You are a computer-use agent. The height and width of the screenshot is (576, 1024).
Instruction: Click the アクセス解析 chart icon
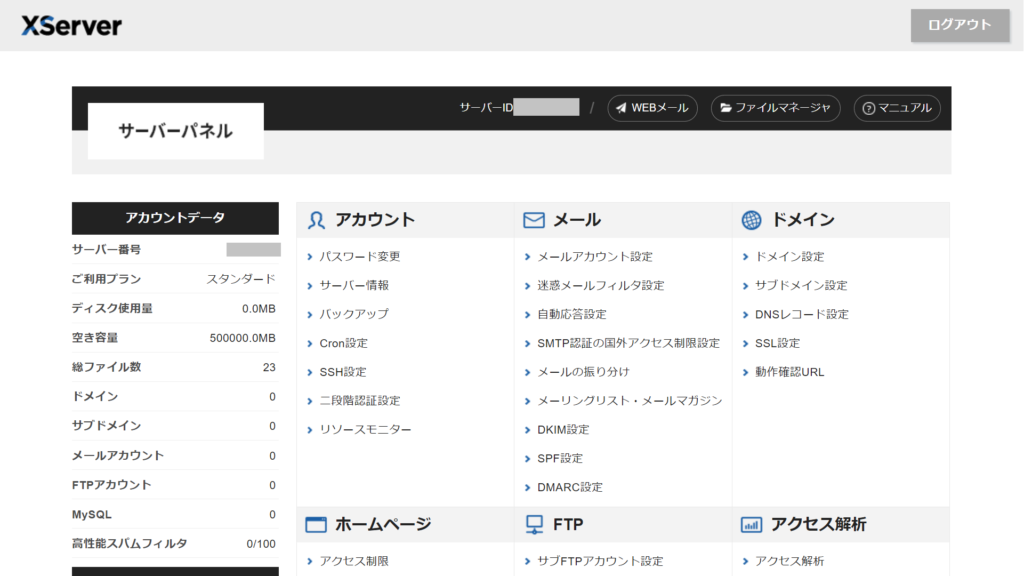coord(751,524)
